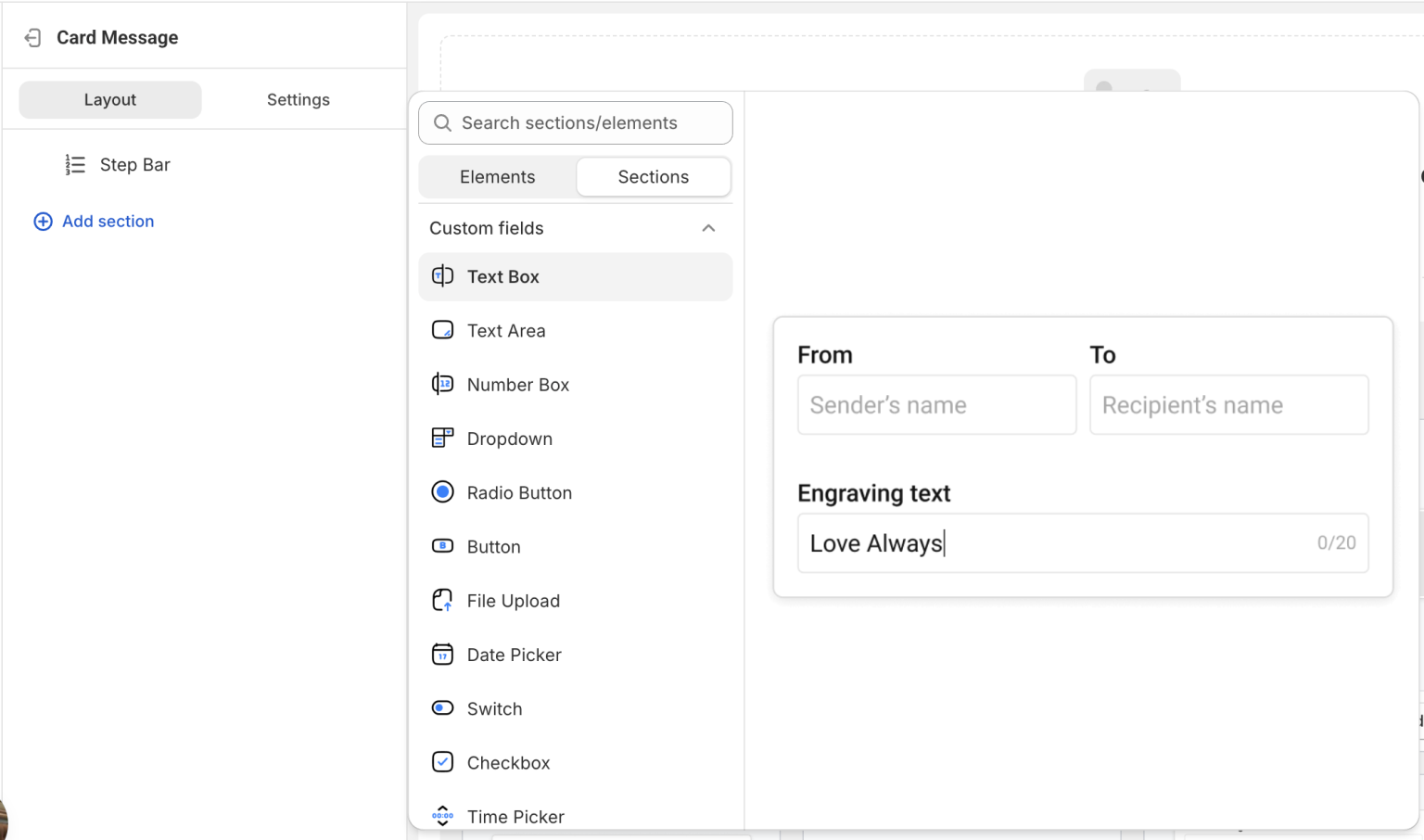
Task: Select the Radio Button field type
Action: [x=519, y=492]
